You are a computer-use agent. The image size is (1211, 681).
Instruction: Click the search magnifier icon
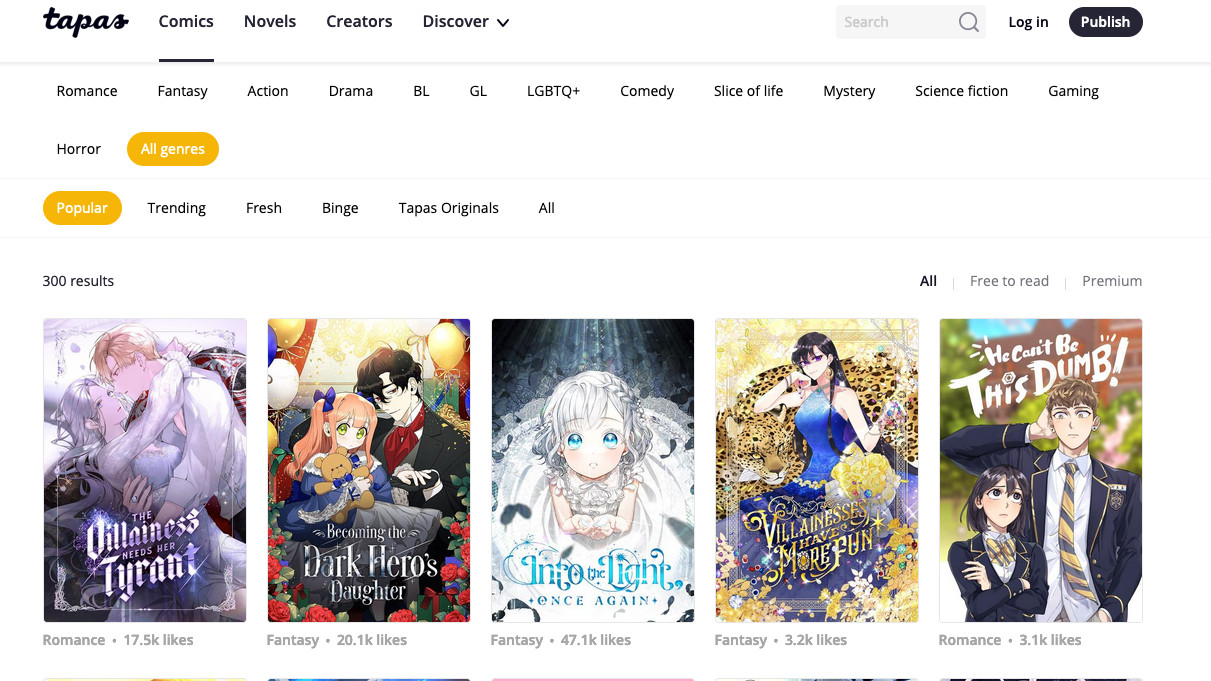(968, 22)
